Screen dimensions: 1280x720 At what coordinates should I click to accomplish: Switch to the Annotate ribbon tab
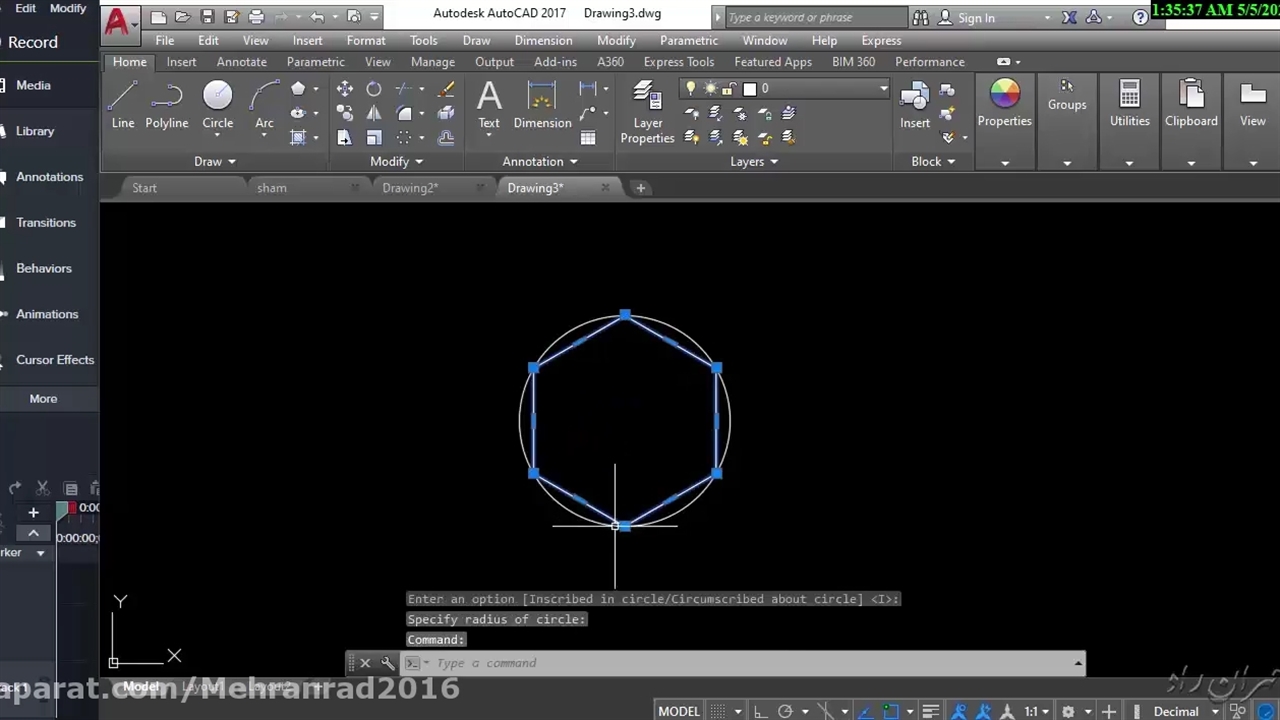(x=241, y=62)
